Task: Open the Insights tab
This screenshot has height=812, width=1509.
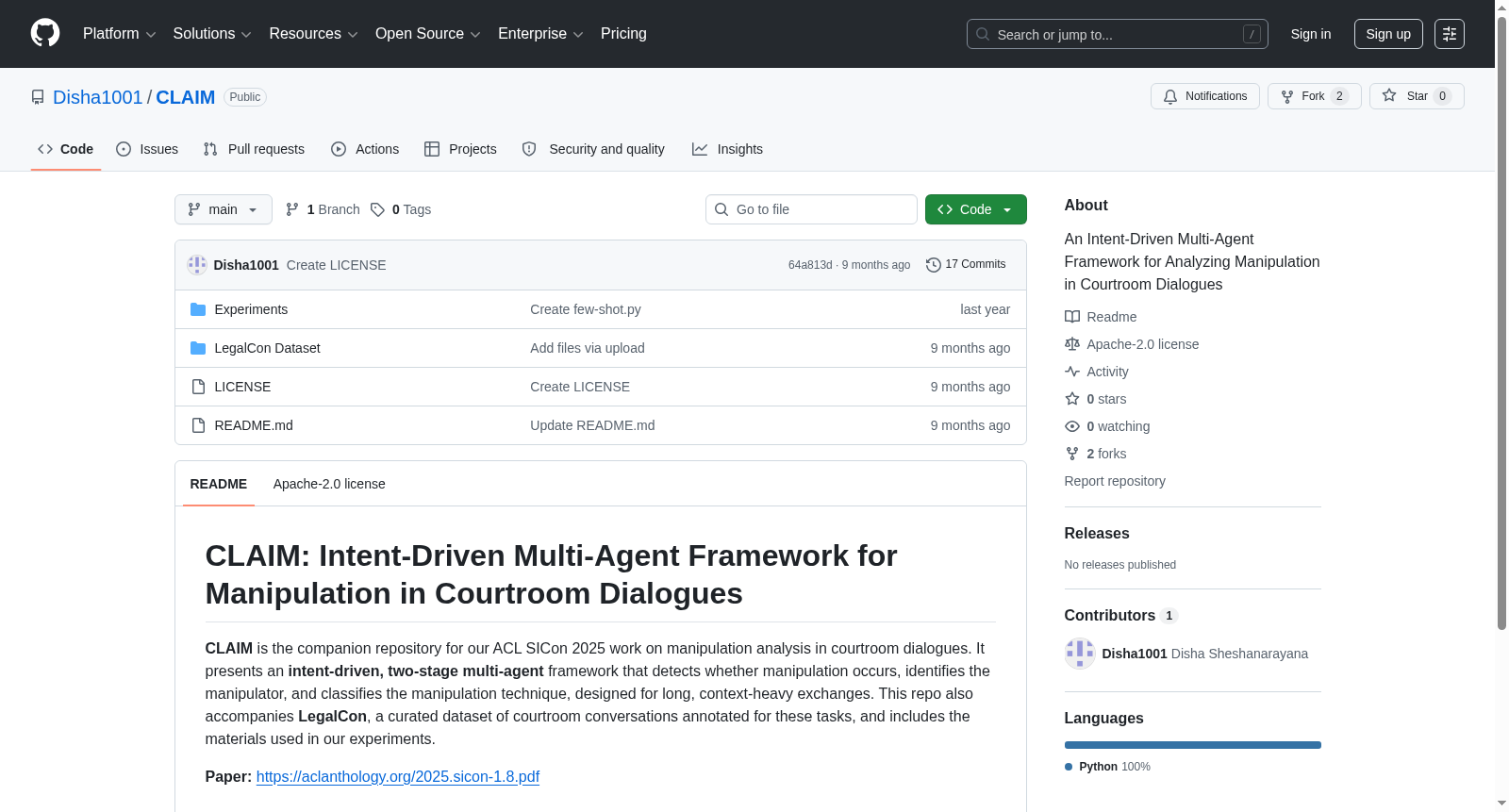Action: (727, 149)
